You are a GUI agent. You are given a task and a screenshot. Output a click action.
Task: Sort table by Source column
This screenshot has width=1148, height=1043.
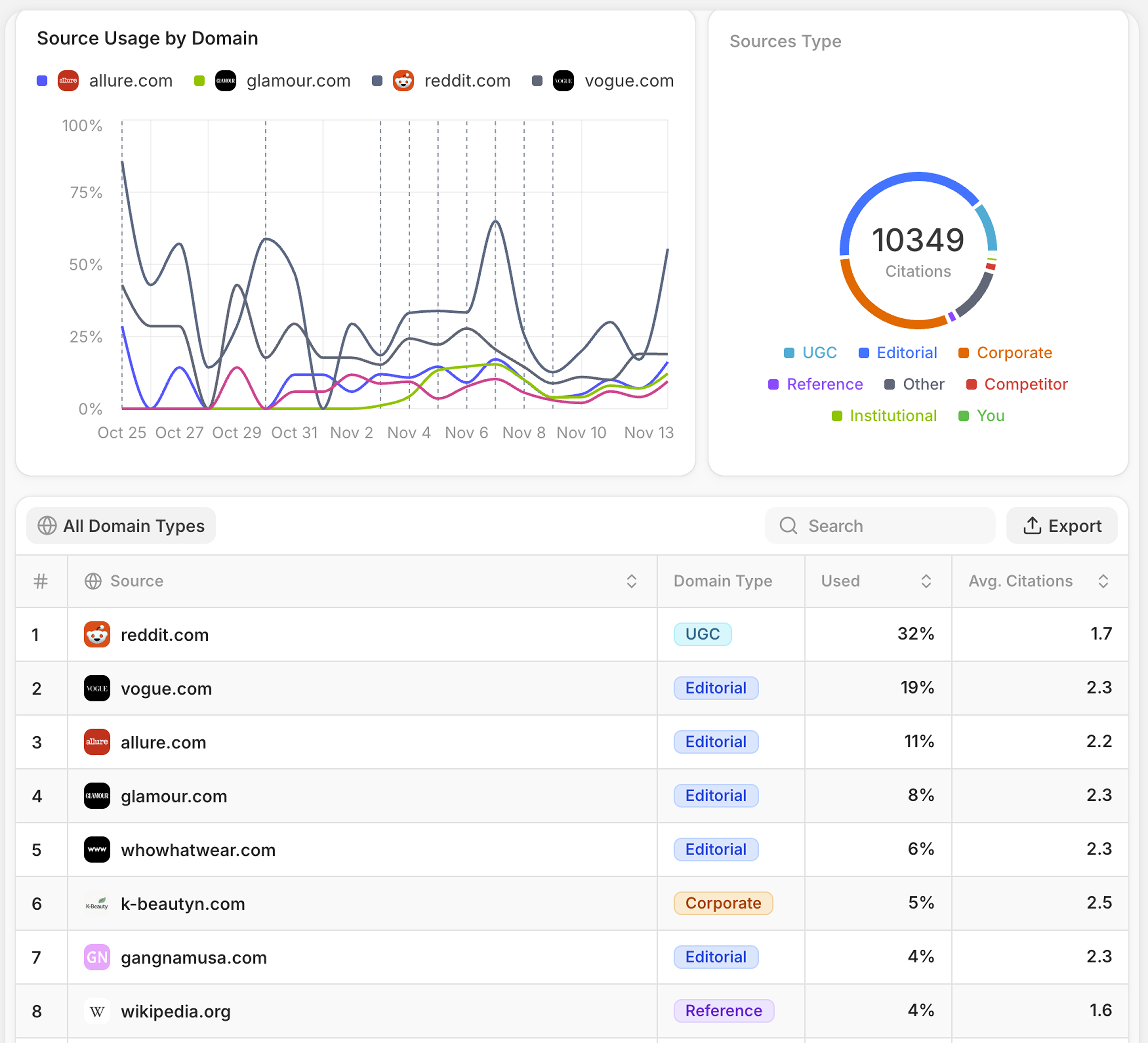[631, 581]
